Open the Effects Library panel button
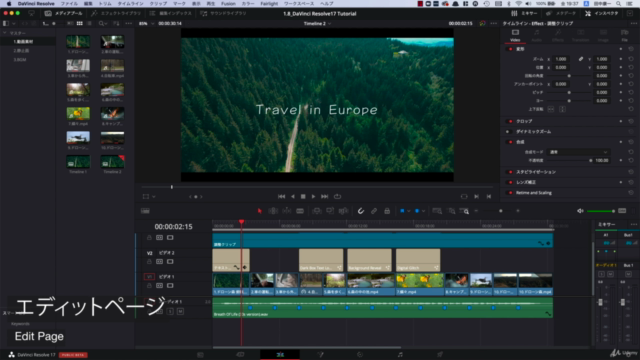 coord(116,13)
